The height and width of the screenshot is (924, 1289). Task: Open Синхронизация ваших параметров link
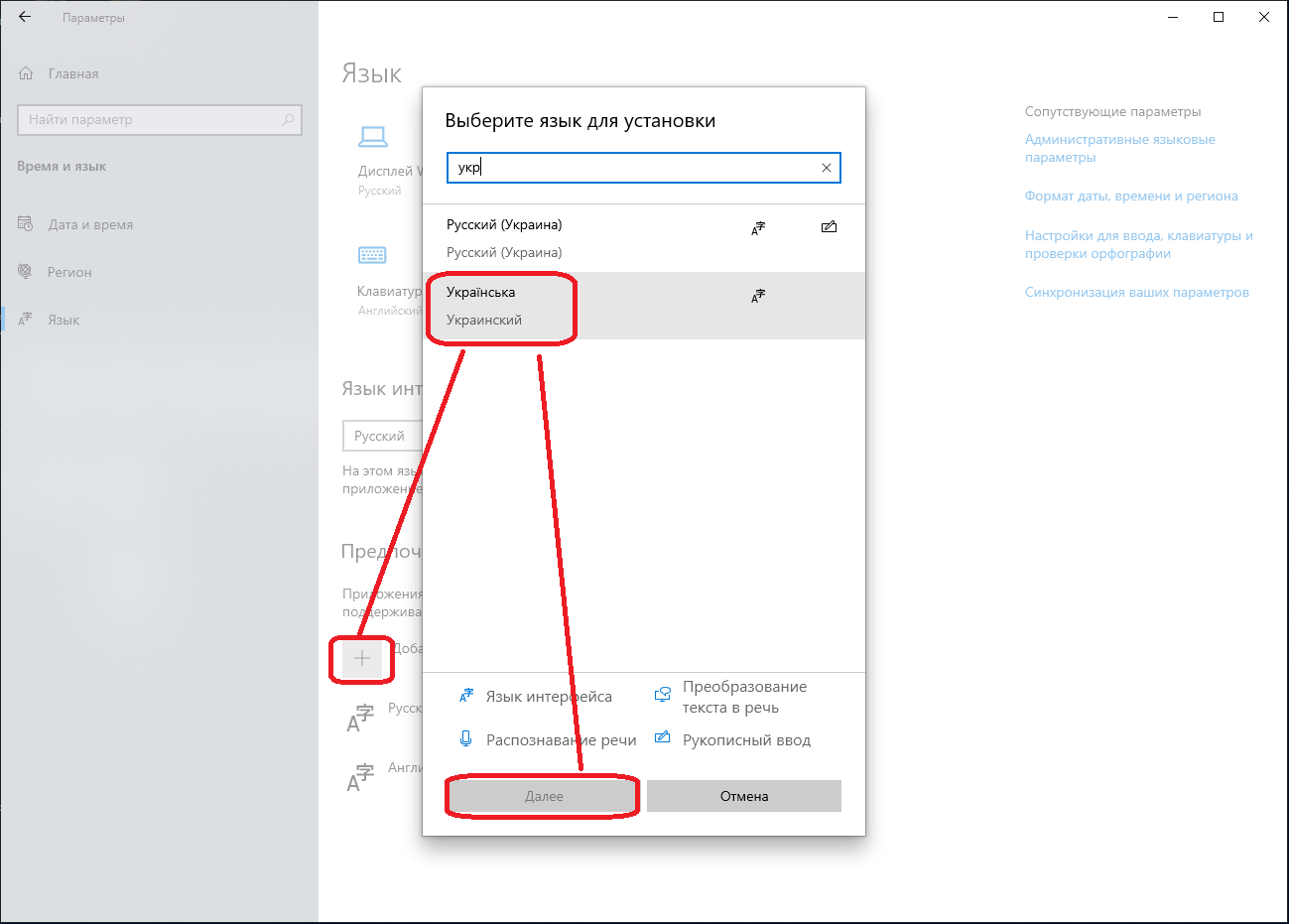point(1137,292)
